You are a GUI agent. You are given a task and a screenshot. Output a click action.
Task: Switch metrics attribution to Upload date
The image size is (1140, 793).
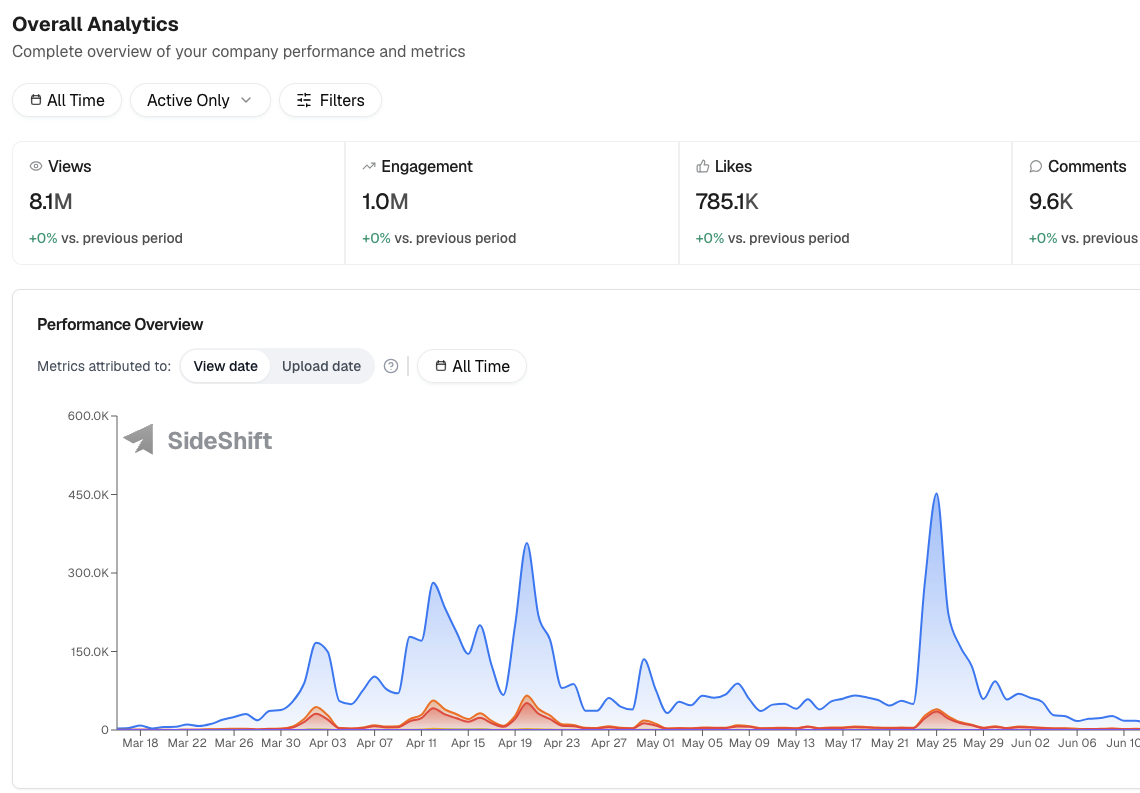click(x=321, y=366)
